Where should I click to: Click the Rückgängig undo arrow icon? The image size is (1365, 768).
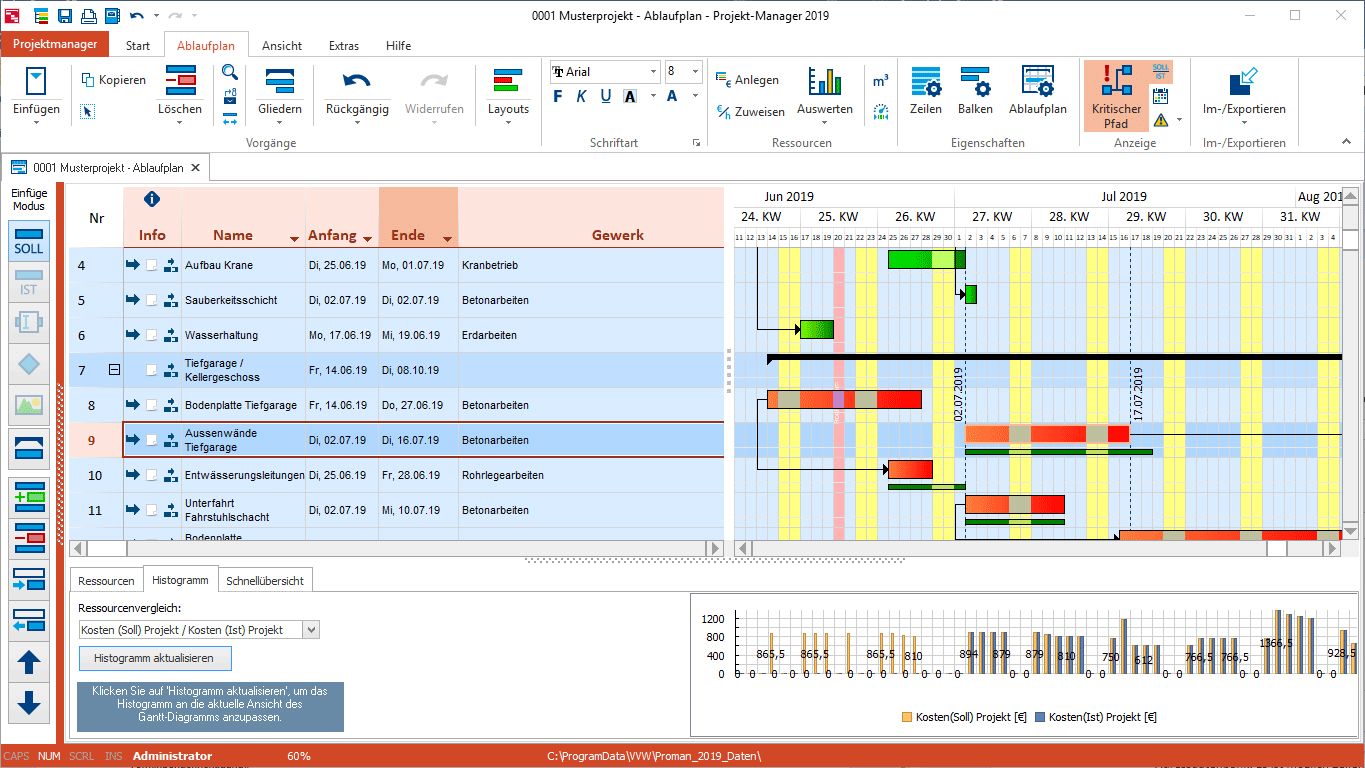click(357, 81)
